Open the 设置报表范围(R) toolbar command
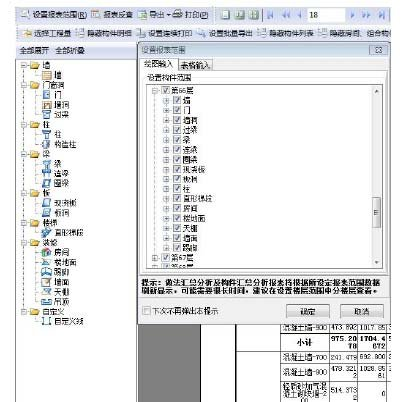 (54, 15)
